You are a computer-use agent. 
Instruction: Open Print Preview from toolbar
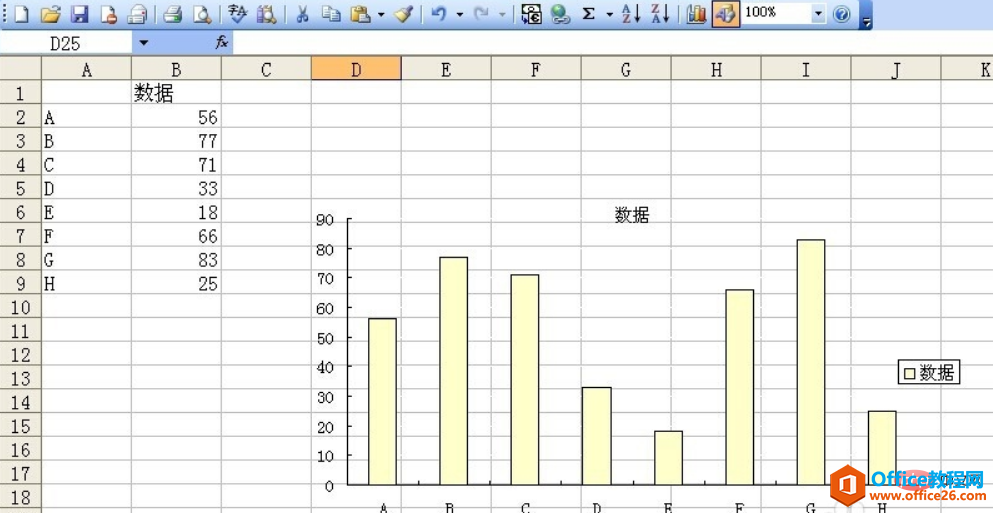point(201,13)
